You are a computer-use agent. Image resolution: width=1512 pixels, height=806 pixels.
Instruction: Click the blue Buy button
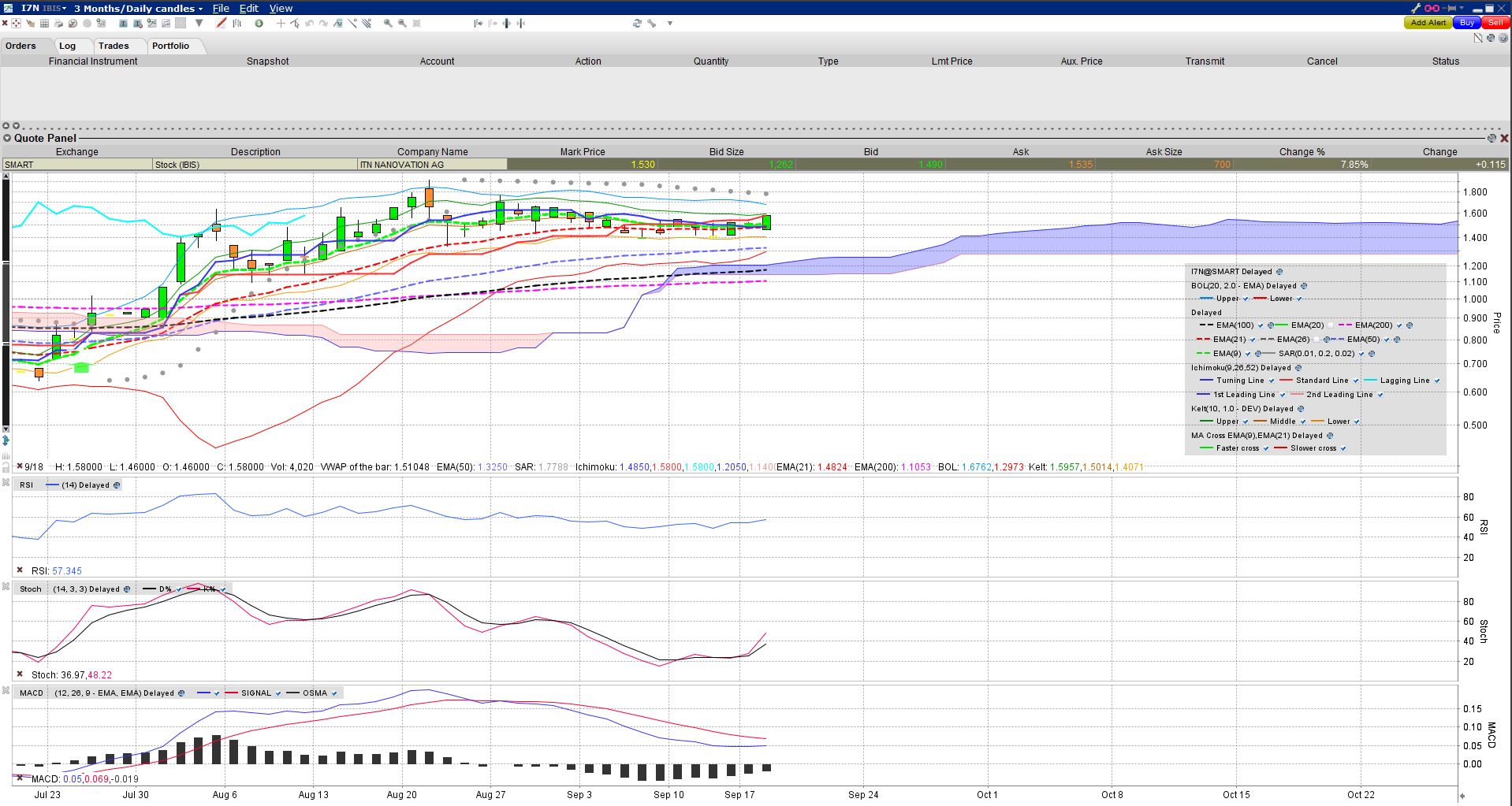(1466, 23)
